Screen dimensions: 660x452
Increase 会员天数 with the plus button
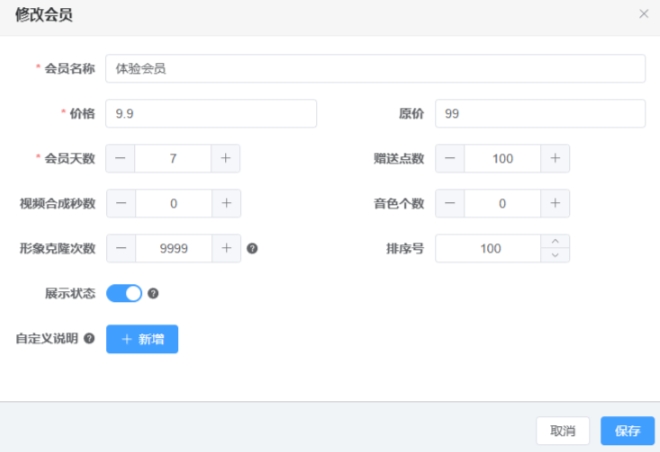click(226, 159)
